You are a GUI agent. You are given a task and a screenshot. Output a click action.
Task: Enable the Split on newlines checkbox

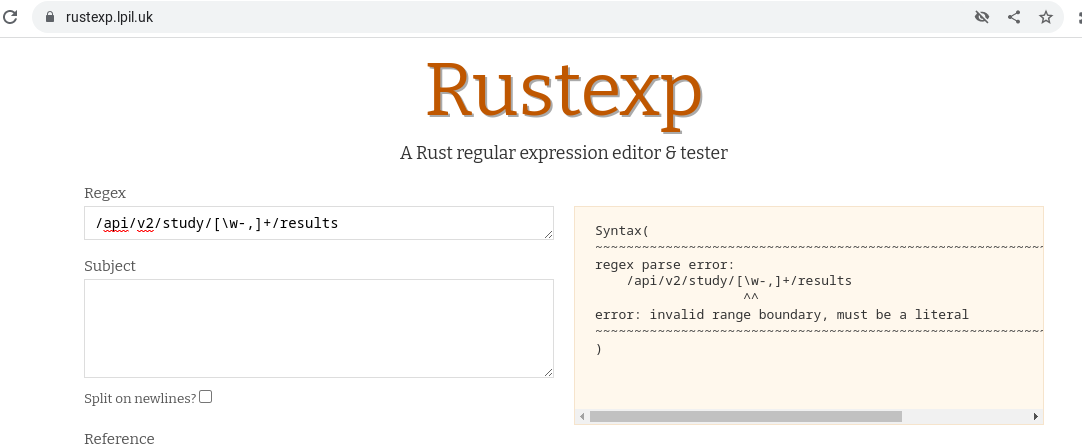[x=206, y=397]
